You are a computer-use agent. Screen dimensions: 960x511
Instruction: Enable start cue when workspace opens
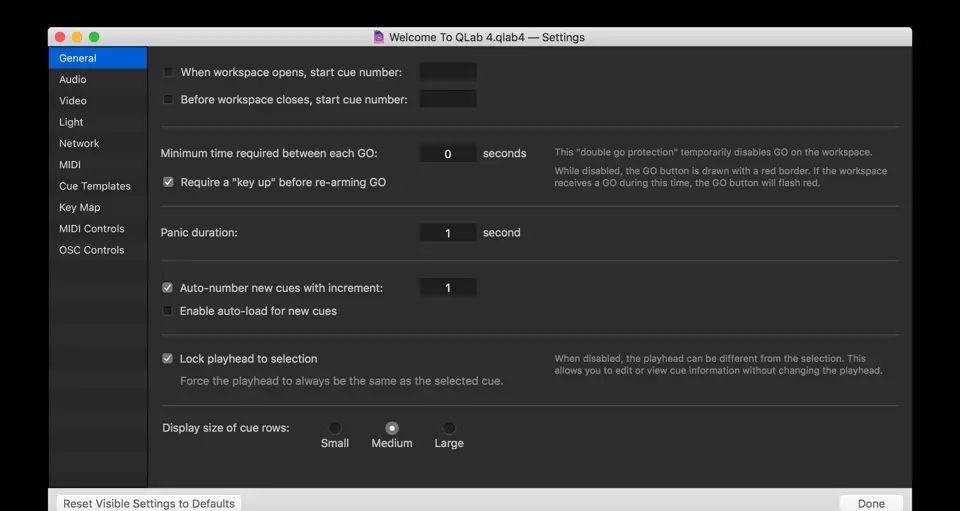tap(168, 72)
